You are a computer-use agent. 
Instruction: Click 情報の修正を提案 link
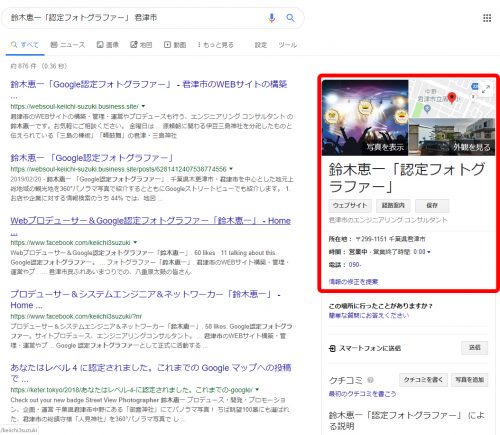point(353,282)
